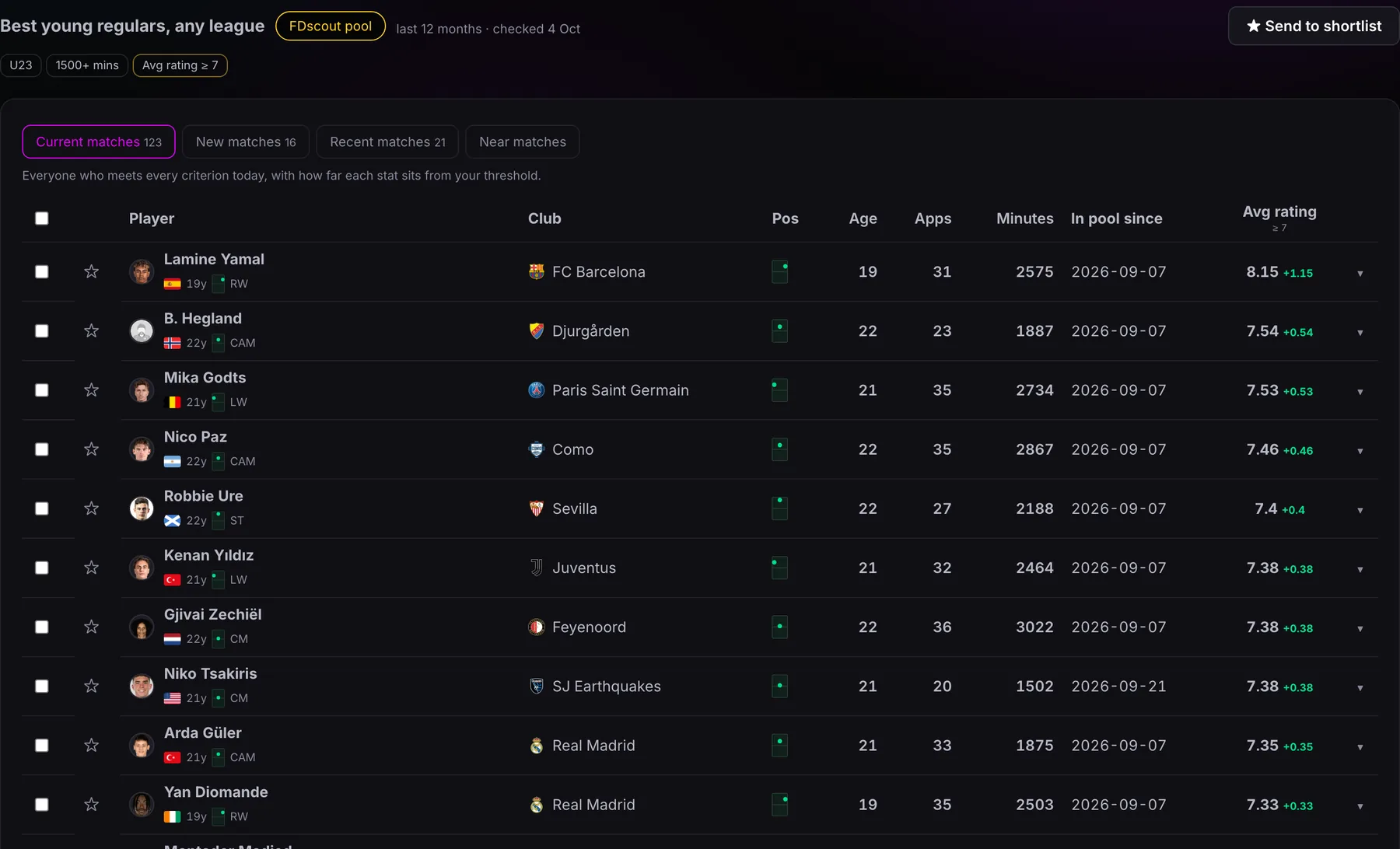Open Robbie Ure's player avatar
Image resolution: width=1400 pixels, height=849 pixels.
[x=142, y=508]
